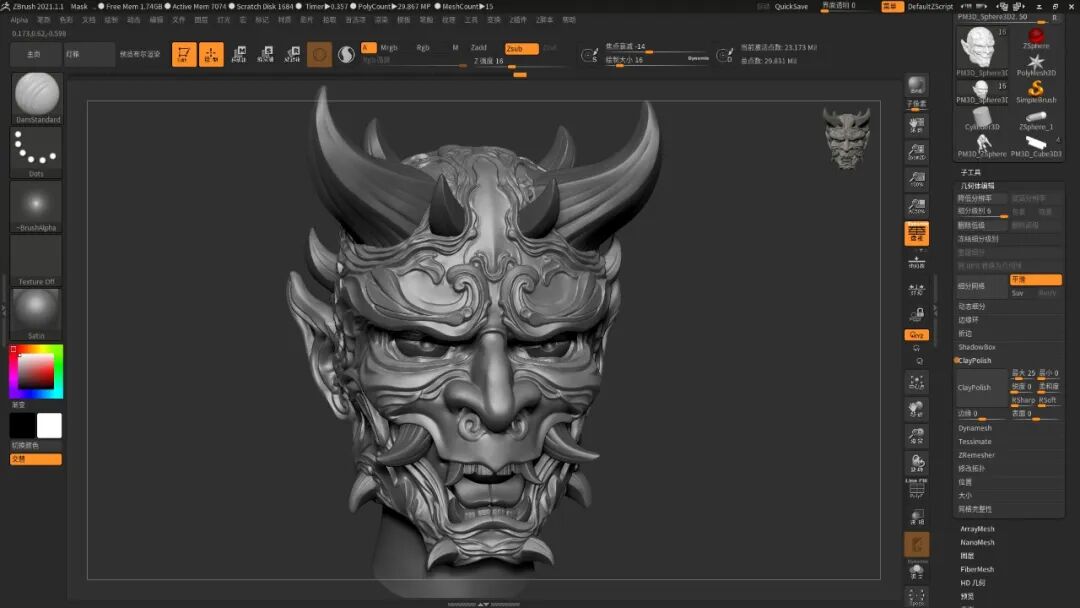The width and height of the screenshot is (1080, 608).
Task: Toggle the orange Qxyz rotation button
Action: (x=917, y=335)
